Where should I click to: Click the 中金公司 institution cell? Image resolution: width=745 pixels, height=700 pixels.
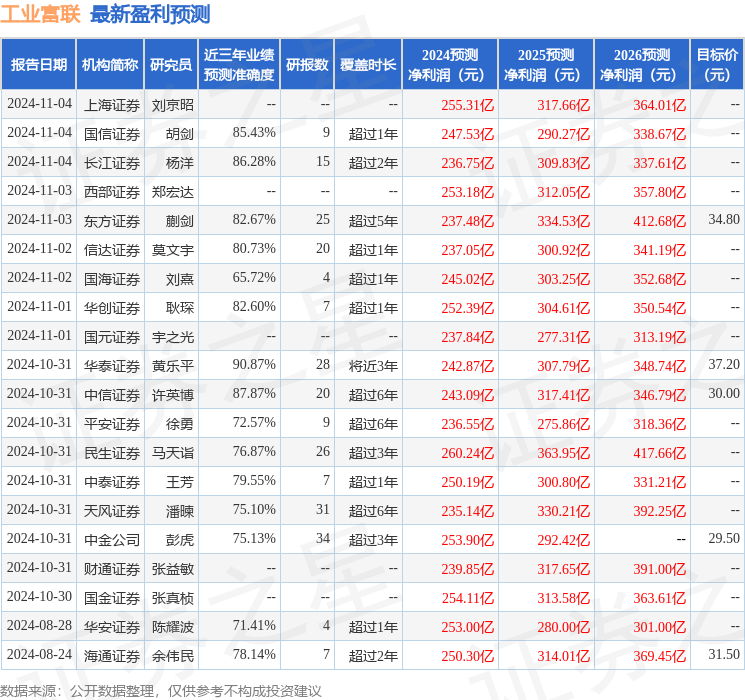click(x=111, y=539)
